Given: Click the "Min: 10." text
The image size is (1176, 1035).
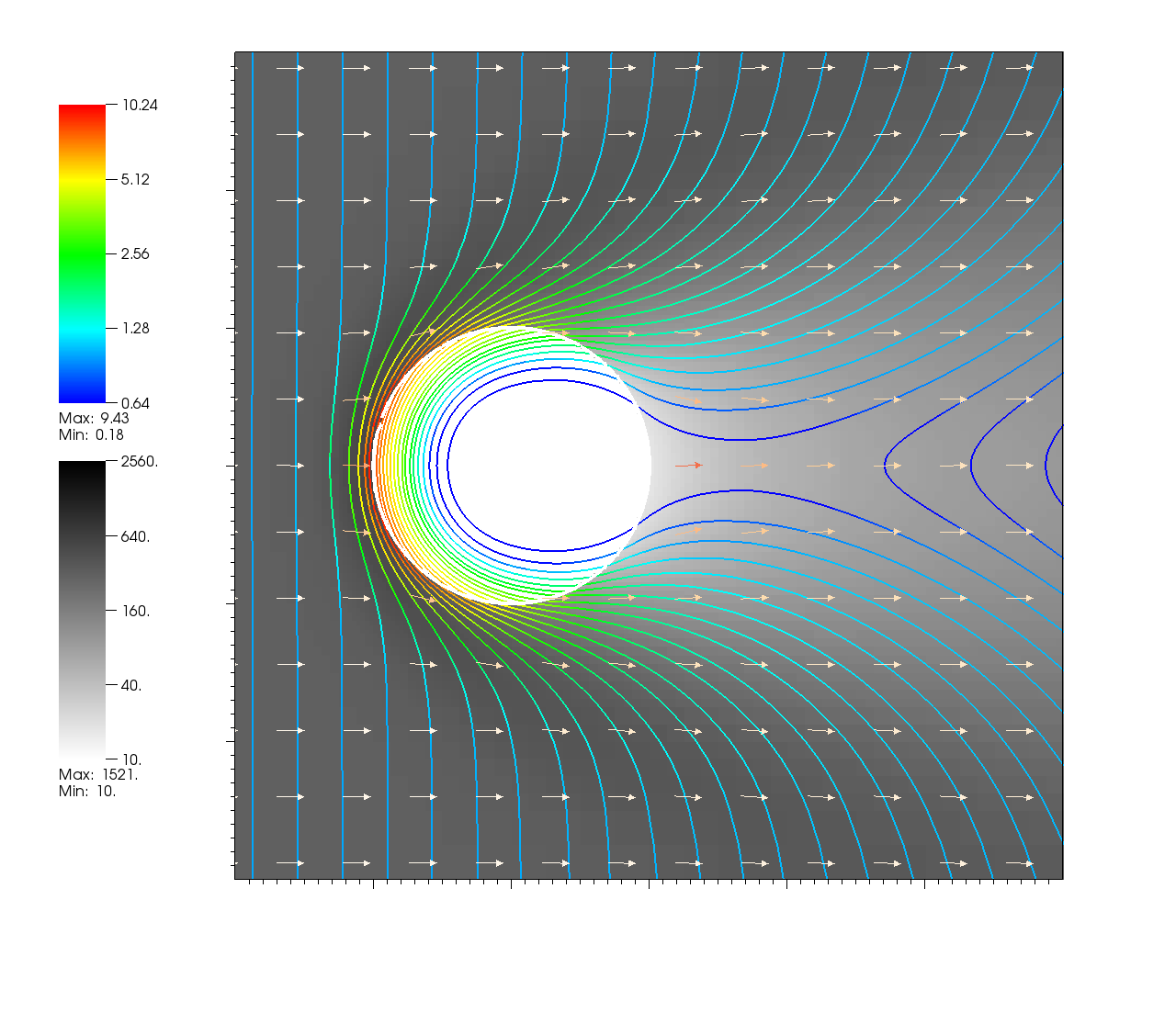Looking at the screenshot, I should click(x=87, y=792).
